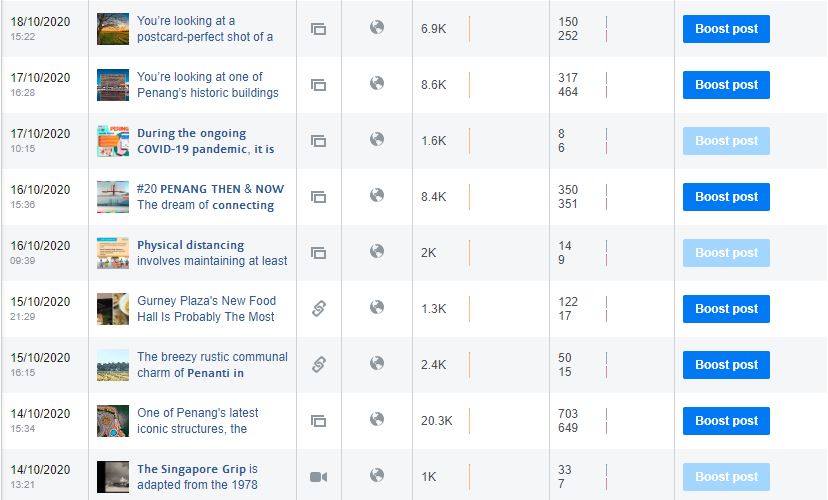Boost the postcard-perfect shot post
The image size is (828, 500).
pyautogui.click(x=726, y=29)
